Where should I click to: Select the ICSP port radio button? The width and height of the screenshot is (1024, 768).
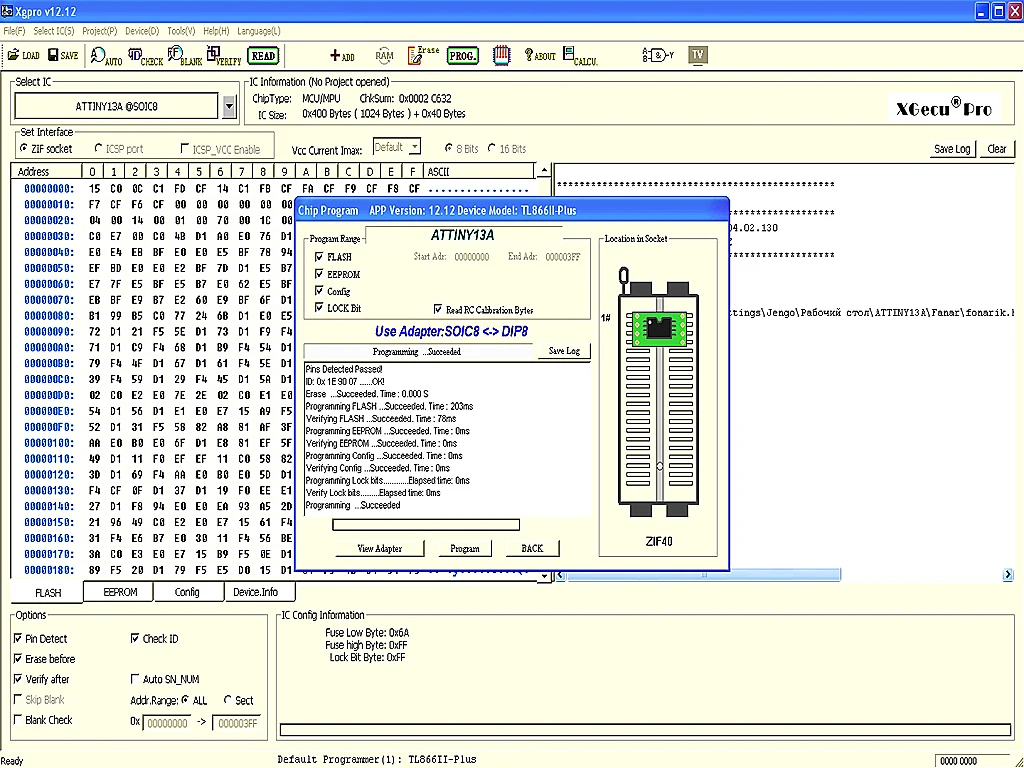click(x=99, y=149)
